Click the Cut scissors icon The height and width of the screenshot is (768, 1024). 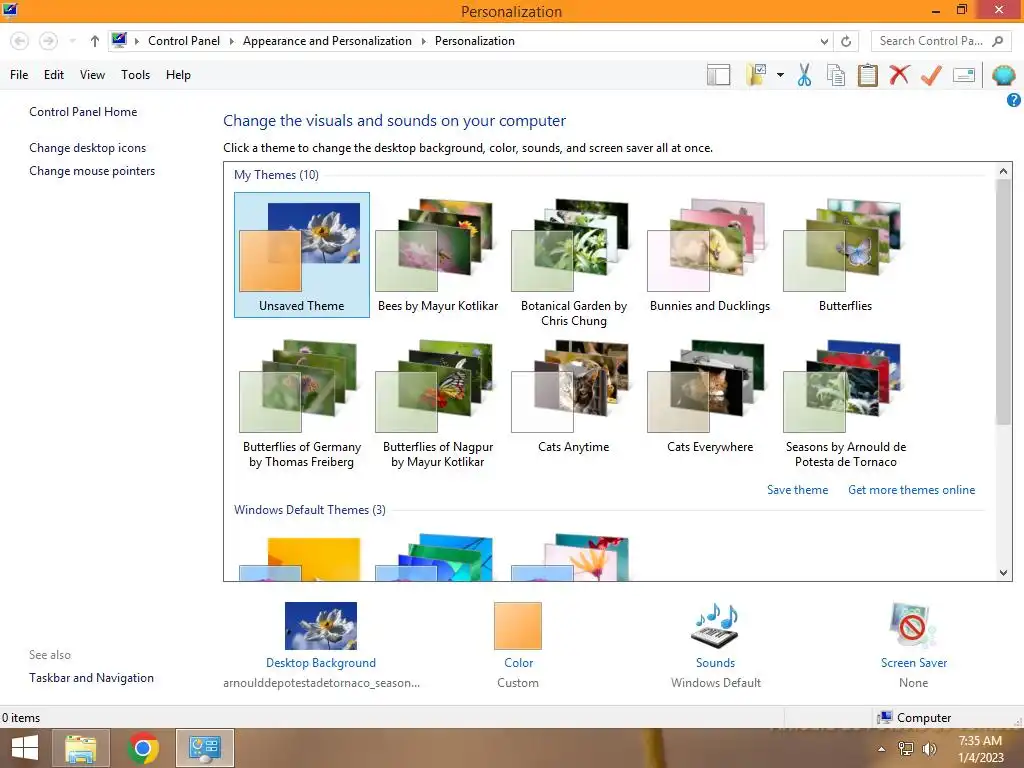click(x=804, y=75)
